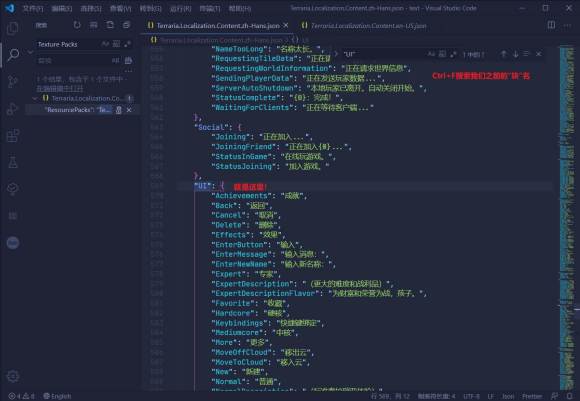Collapse the Terraria.Localization file search result
580x401 pixels.
tap(35, 98)
